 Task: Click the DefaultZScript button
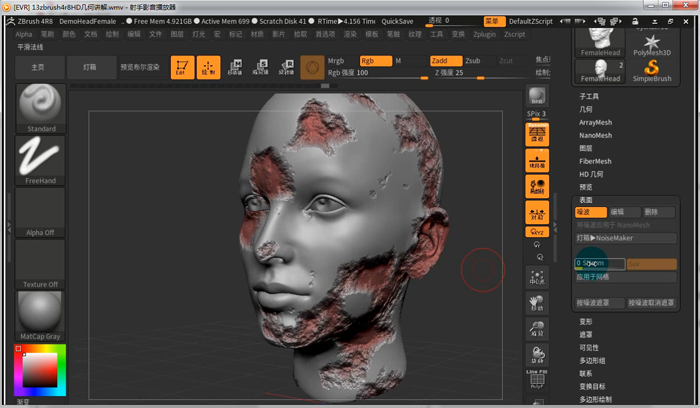531,21
